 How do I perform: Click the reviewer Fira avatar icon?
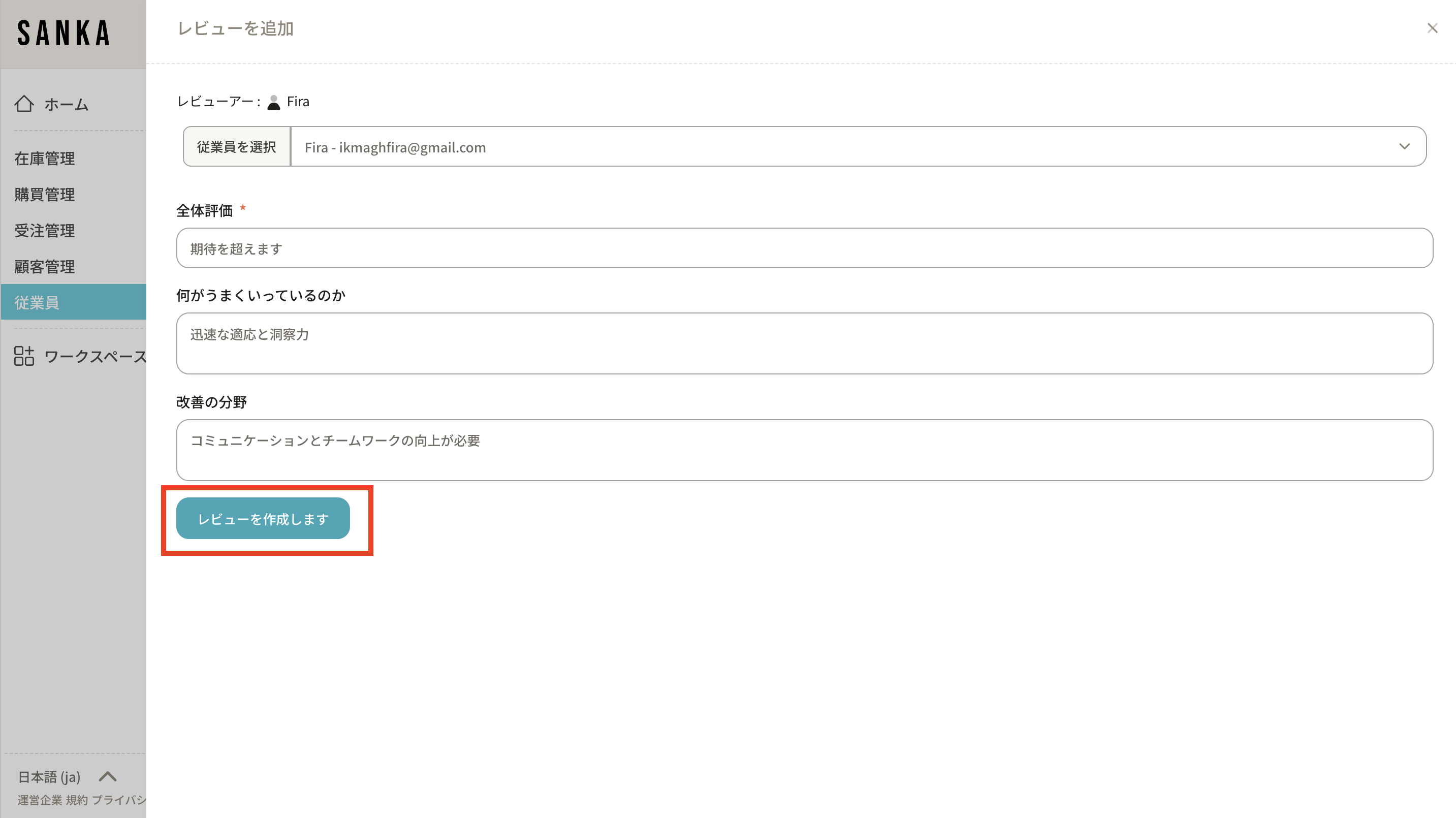[273, 102]
